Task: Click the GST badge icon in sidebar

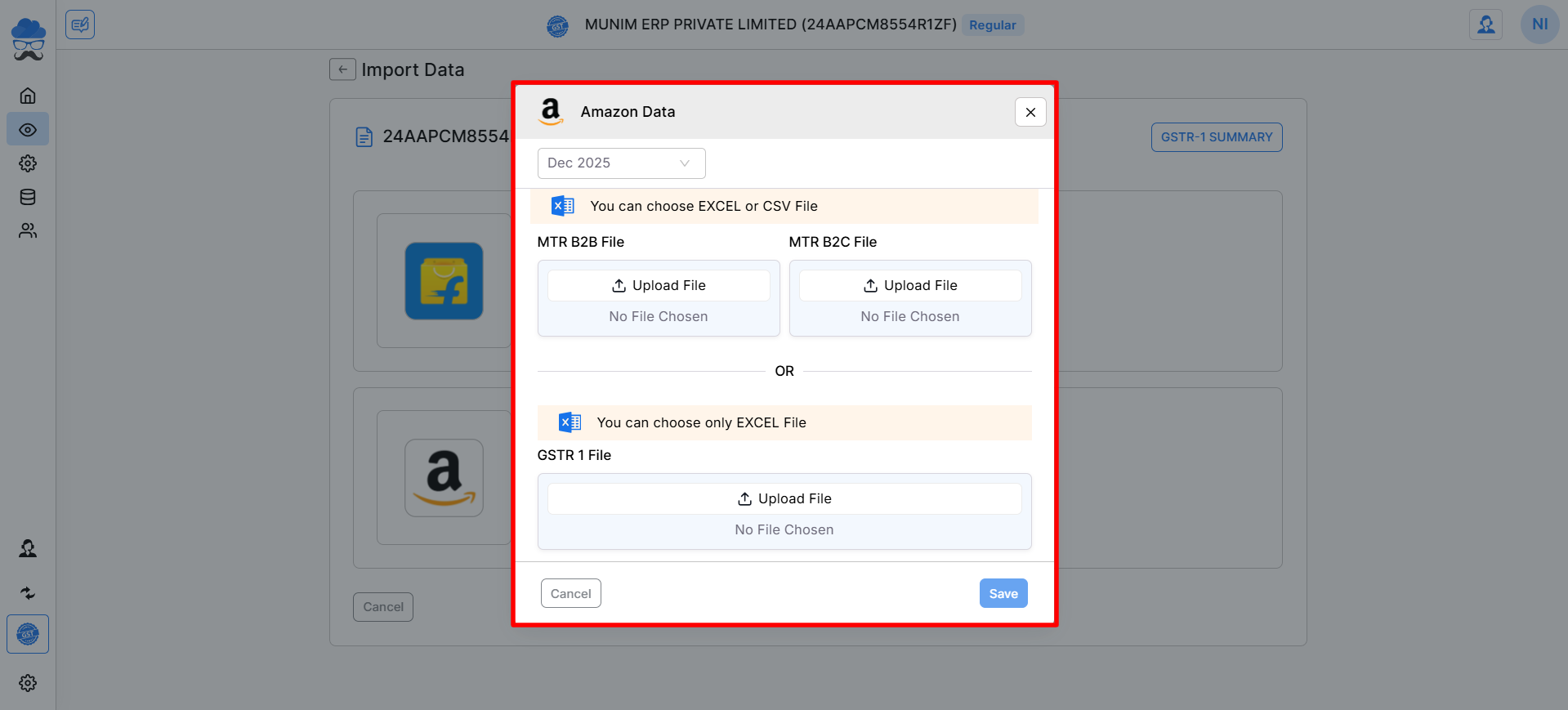Action: pos(28,634)
